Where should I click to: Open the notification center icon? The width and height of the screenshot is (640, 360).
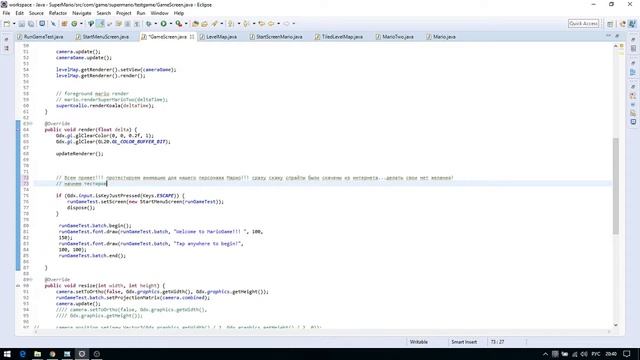(x=627, y=354)
